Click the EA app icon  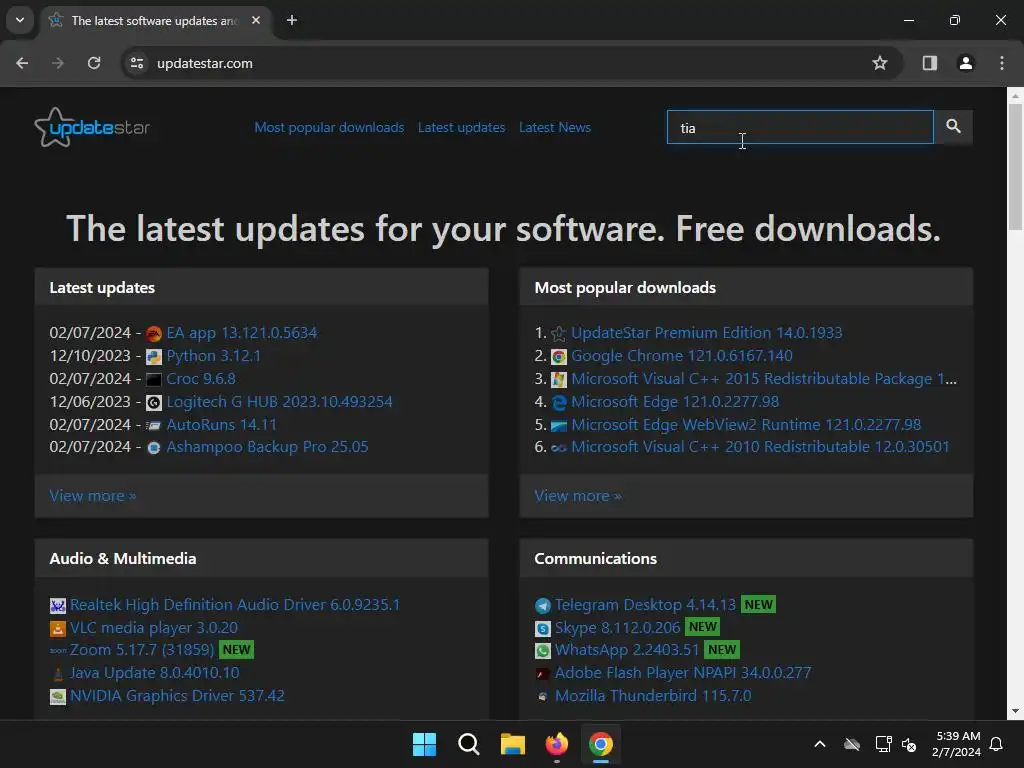(153, 334)
